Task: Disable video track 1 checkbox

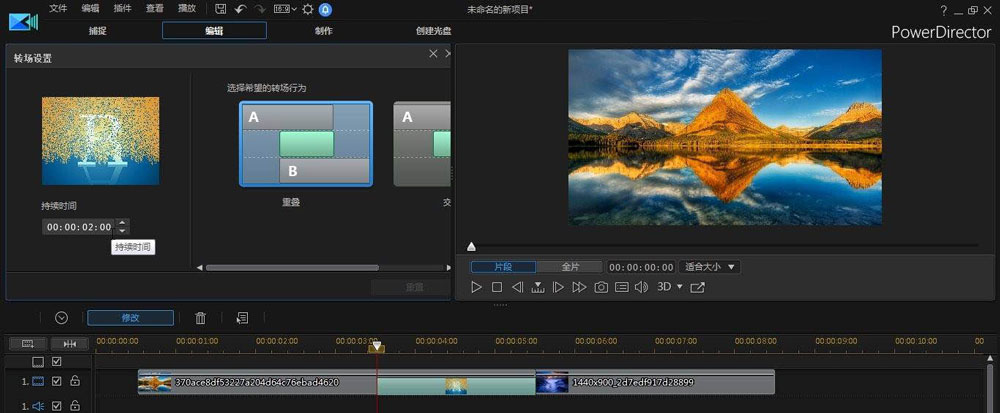Action: (57, 381)
